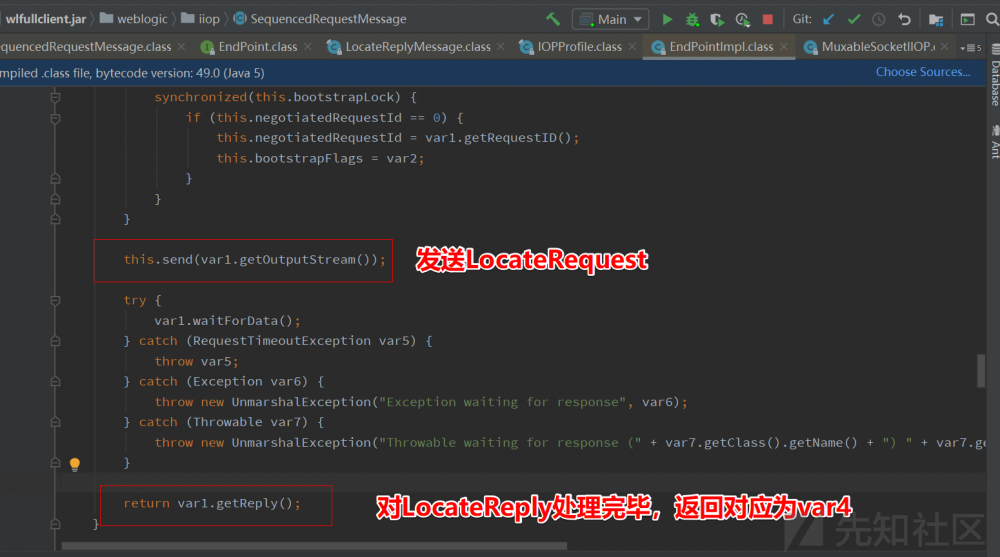Switch to EndPoint.class tab
The width and height of the screenshot is (1000, 557).
pyautogui.click(x=256, y=47)
